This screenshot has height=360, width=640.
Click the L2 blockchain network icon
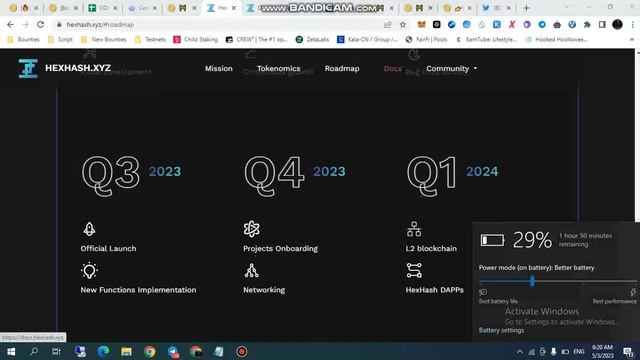click(414, 229)
